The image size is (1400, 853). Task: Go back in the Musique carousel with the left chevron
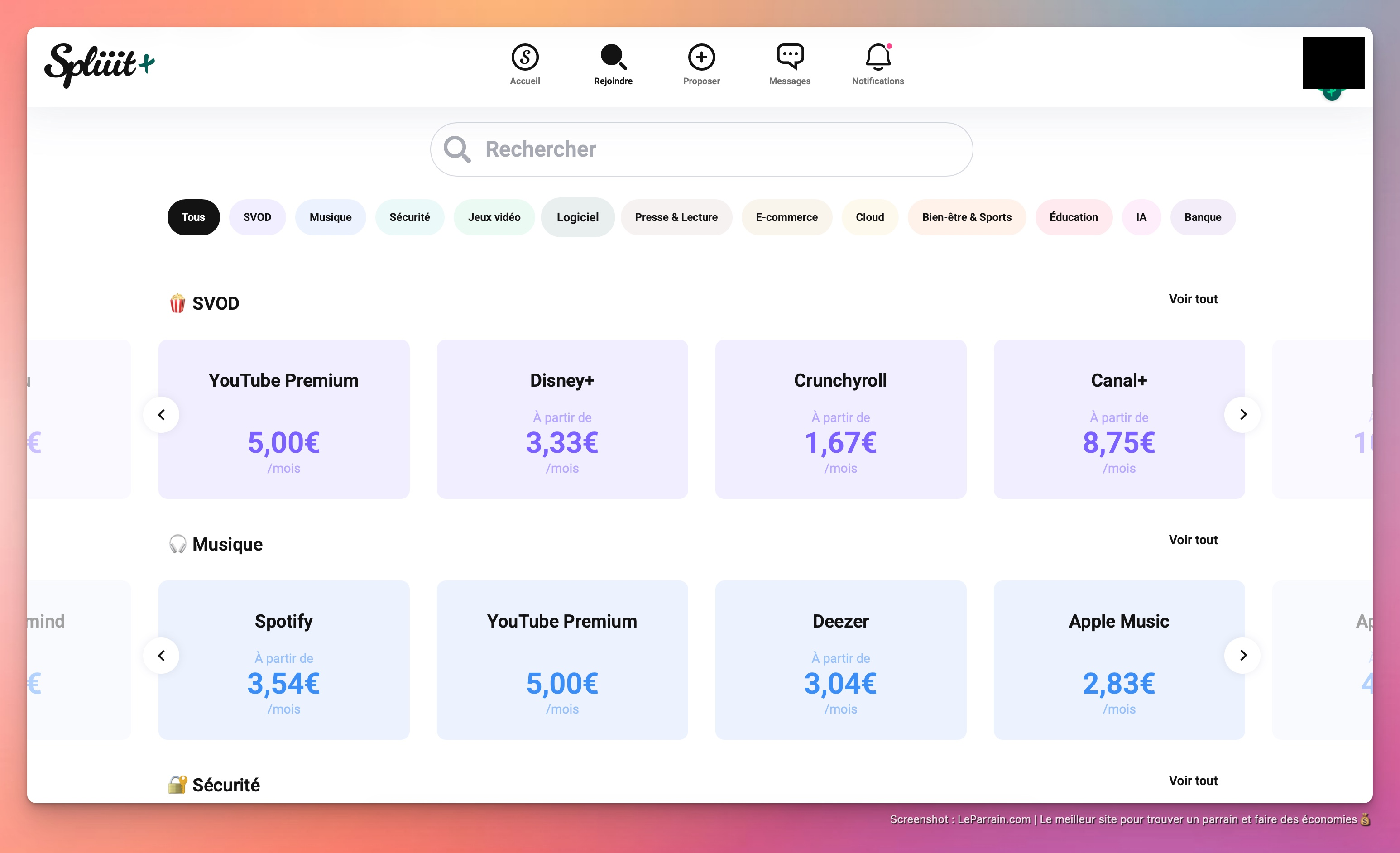pyautogui.click(x=161, y=655)
